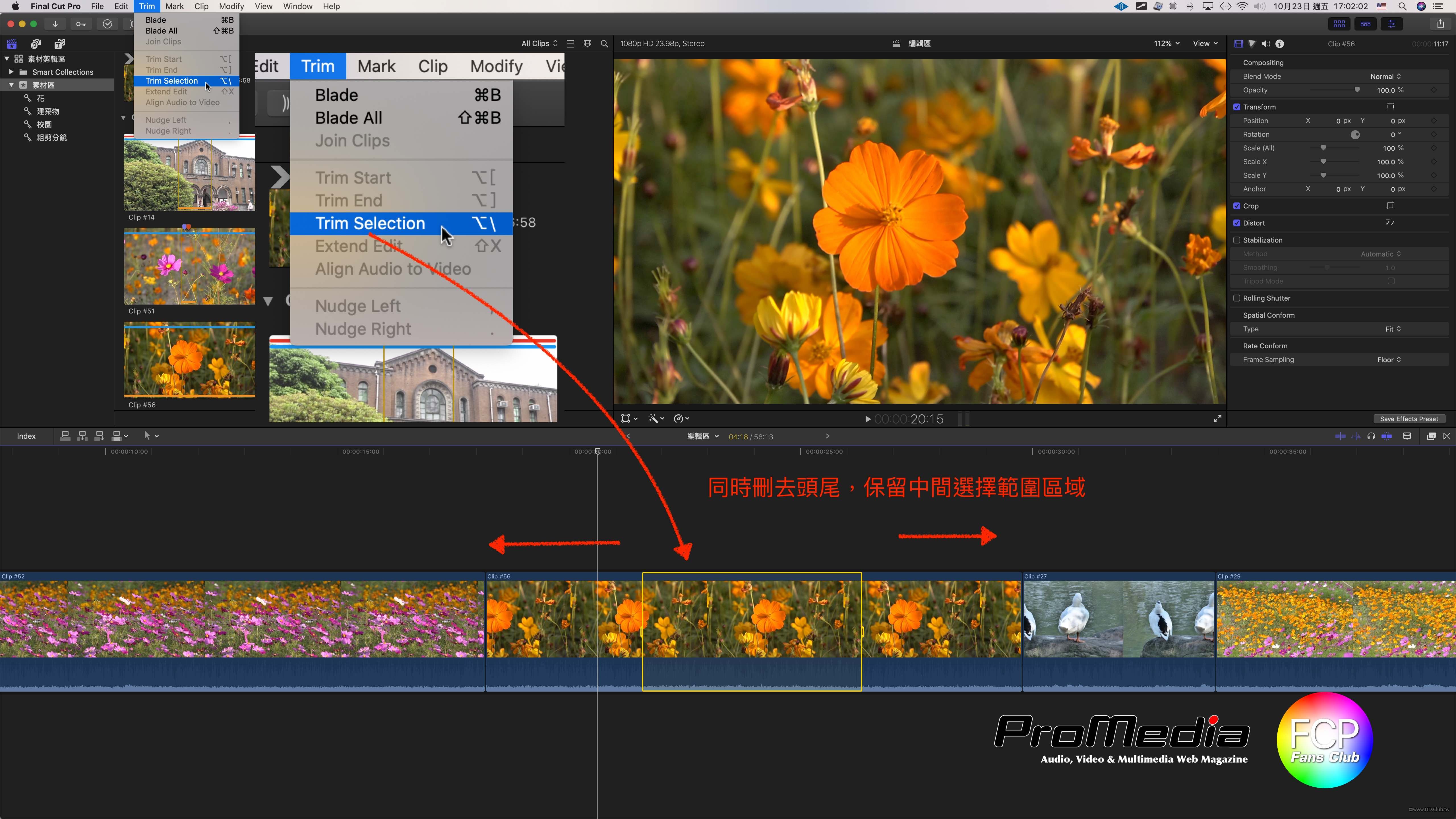Viewport: 1456px width, 819px height.
Task: Open the Photos and Audio sidebar icon
Action: (x=36, y=44)
